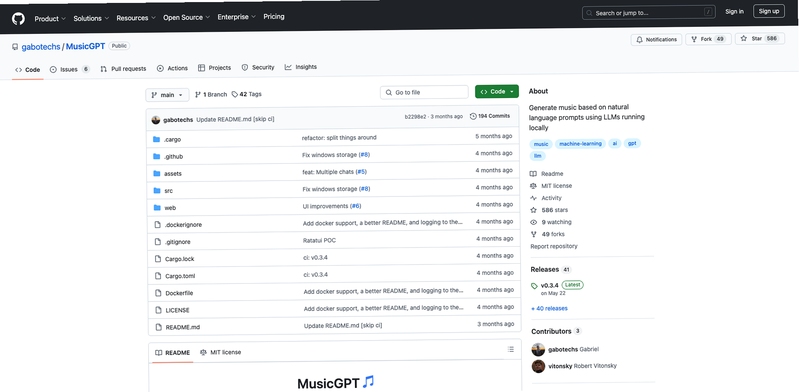This screenshot has width=800, height=392.
Task: Fork the repository with Fork button
Action: point(708,39)
